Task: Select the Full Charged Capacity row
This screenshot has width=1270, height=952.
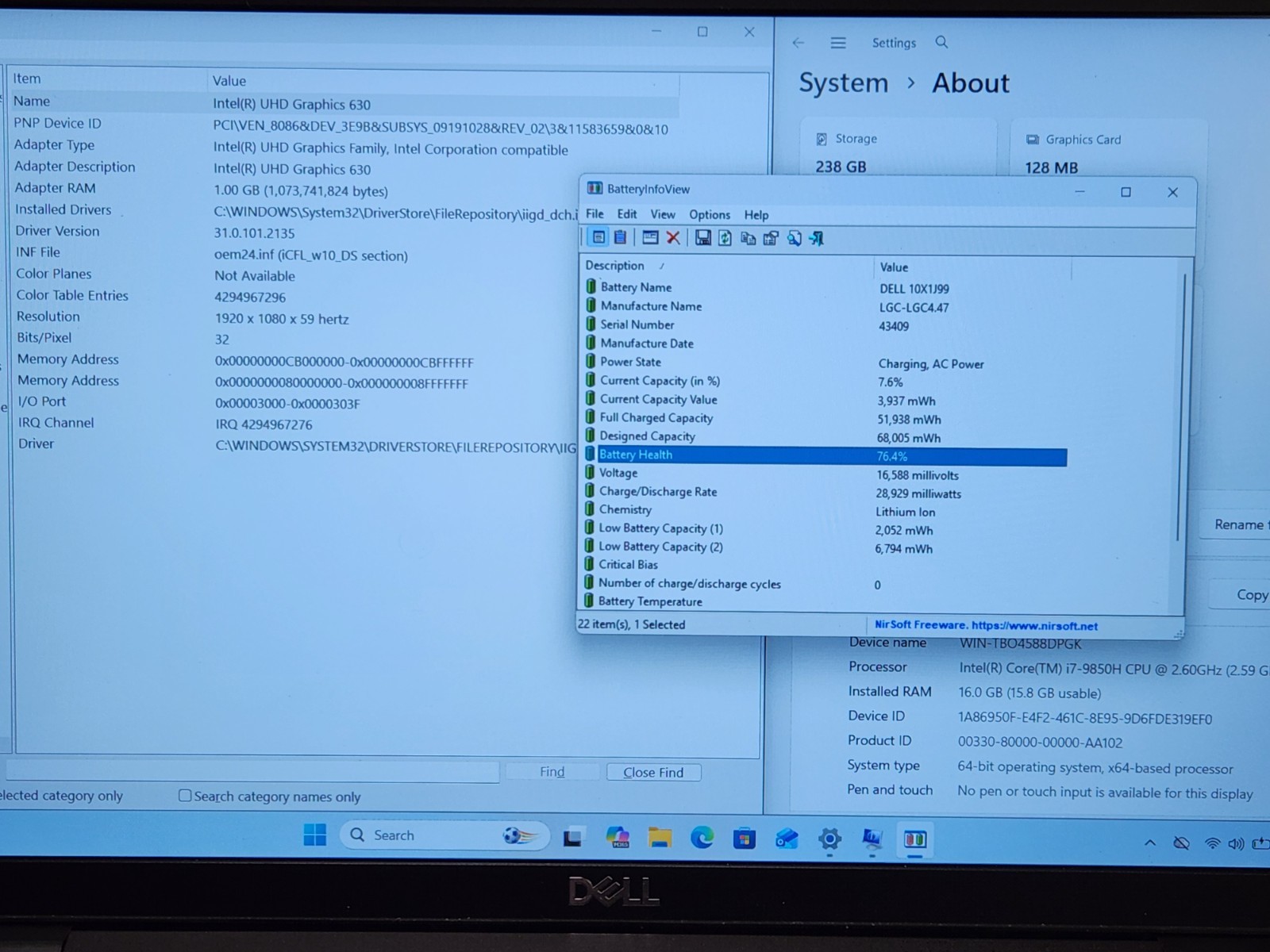Action: [x=825, y=418]
